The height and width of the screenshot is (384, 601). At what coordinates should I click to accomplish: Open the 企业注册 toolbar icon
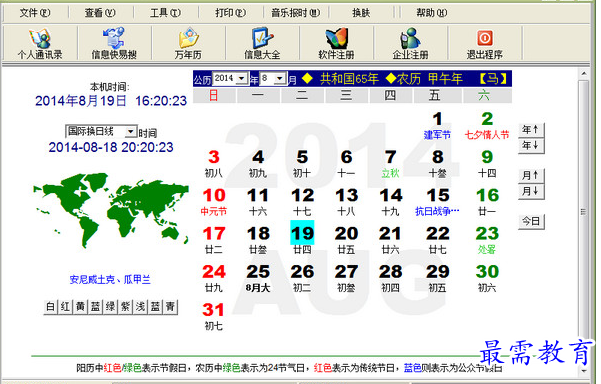[x=410, y=43]
